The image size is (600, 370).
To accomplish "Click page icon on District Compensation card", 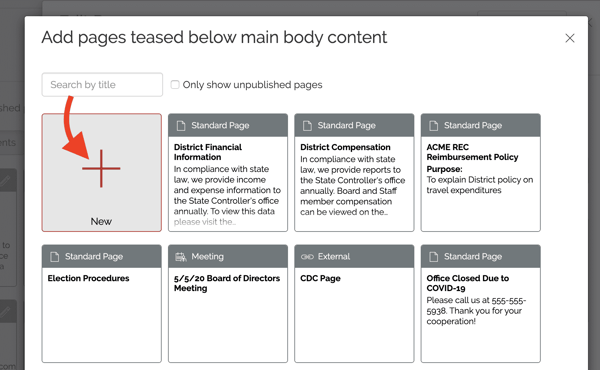I will point(307,126).
